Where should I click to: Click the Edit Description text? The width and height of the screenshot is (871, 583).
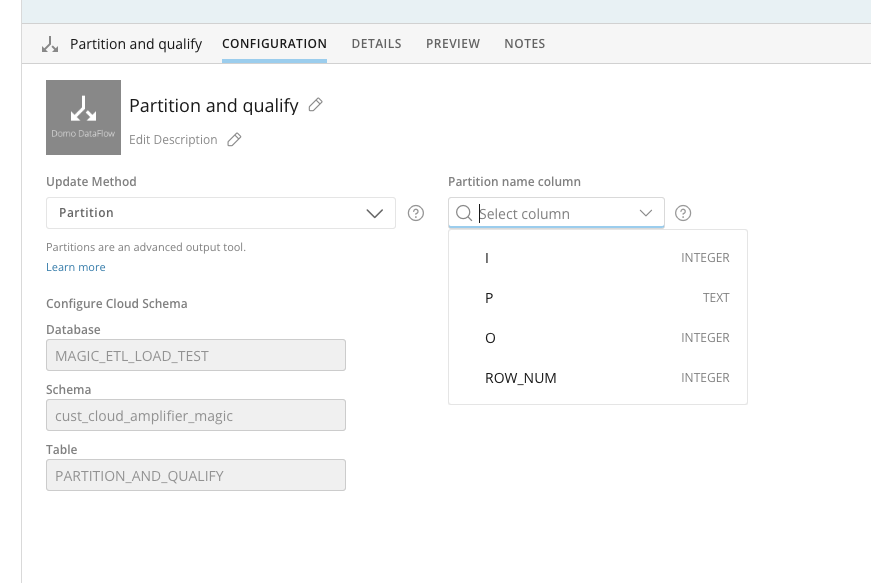pyautogui.click(x=173, y=140)
